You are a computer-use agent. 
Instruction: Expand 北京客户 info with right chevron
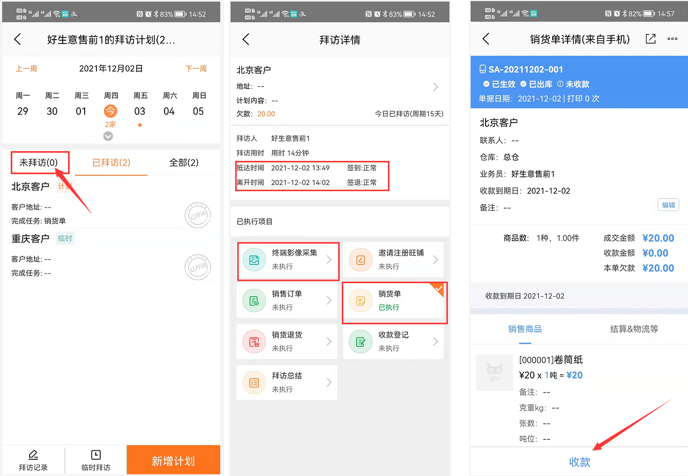[435, 87]
